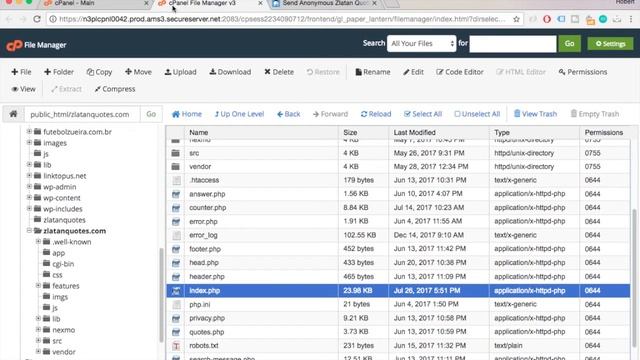Focus the search text field
The width and height of the screenshot is (640, 360).
(513, 44)
